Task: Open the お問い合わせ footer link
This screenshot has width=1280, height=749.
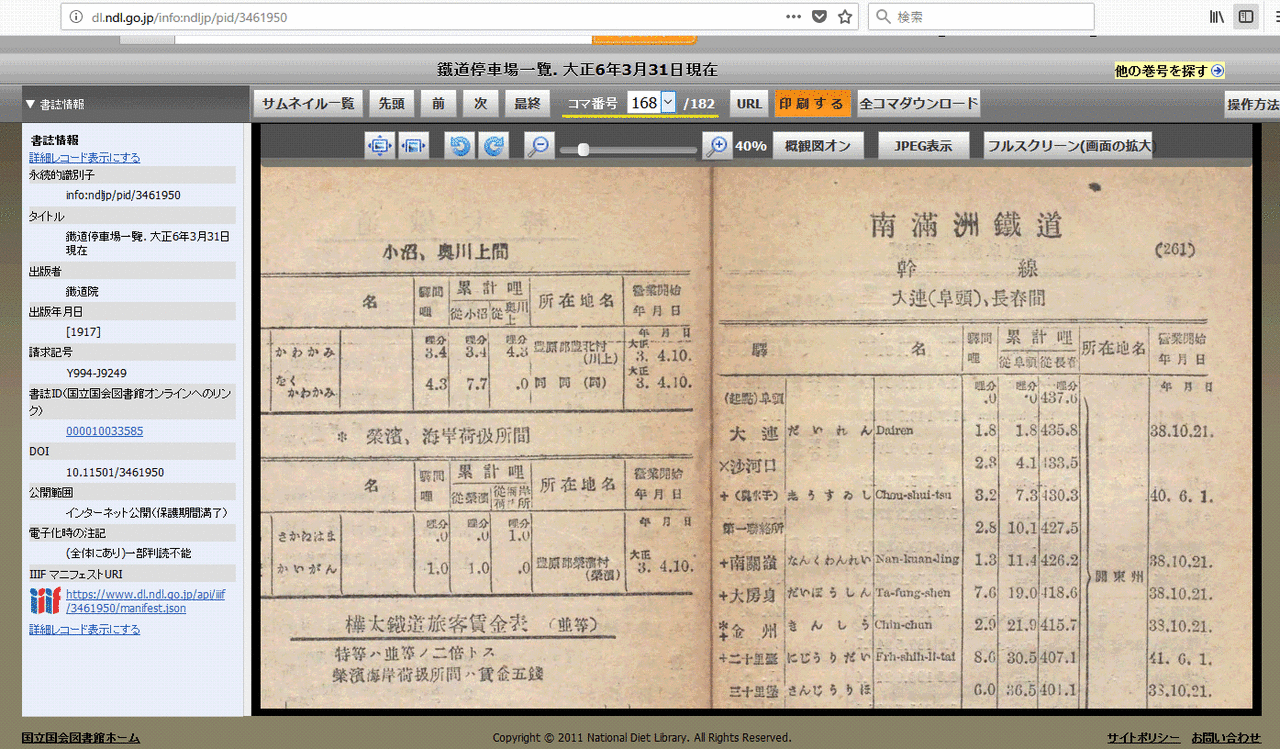Action: [x=1226, y=738]
